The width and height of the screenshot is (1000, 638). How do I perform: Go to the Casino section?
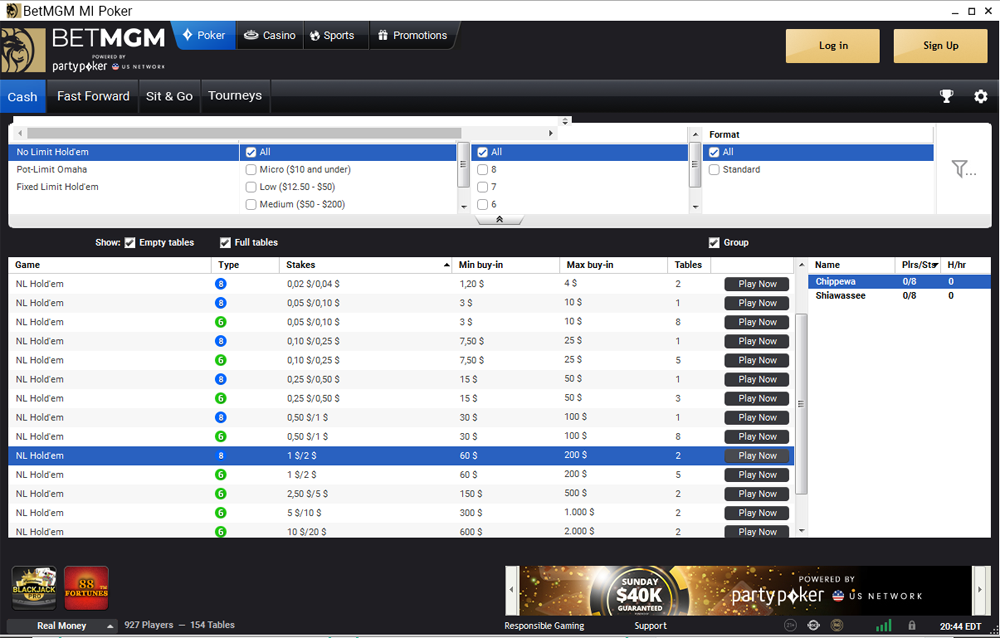[x=270, y=36]
